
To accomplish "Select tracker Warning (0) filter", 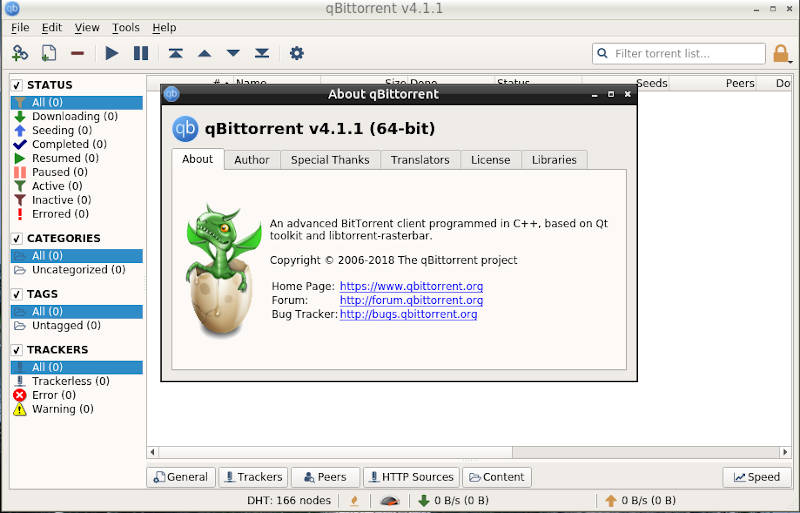I will [x=77, y=409].
